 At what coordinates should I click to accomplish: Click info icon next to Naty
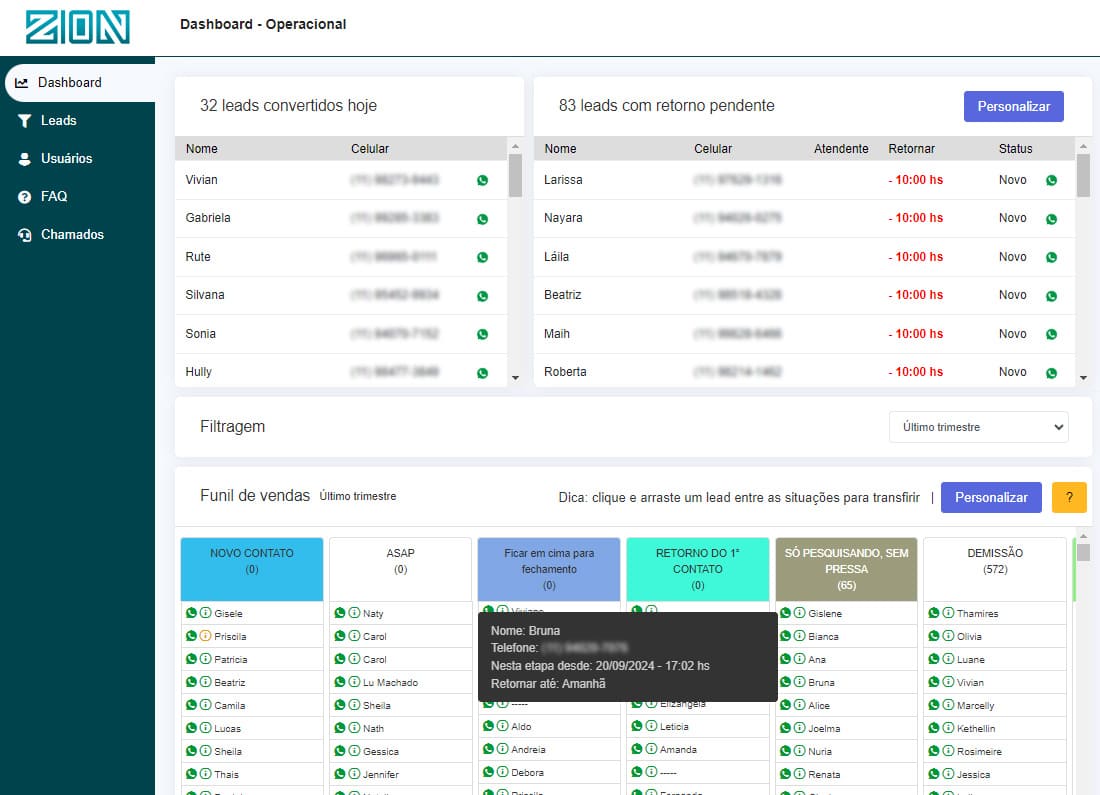(354, 613)
